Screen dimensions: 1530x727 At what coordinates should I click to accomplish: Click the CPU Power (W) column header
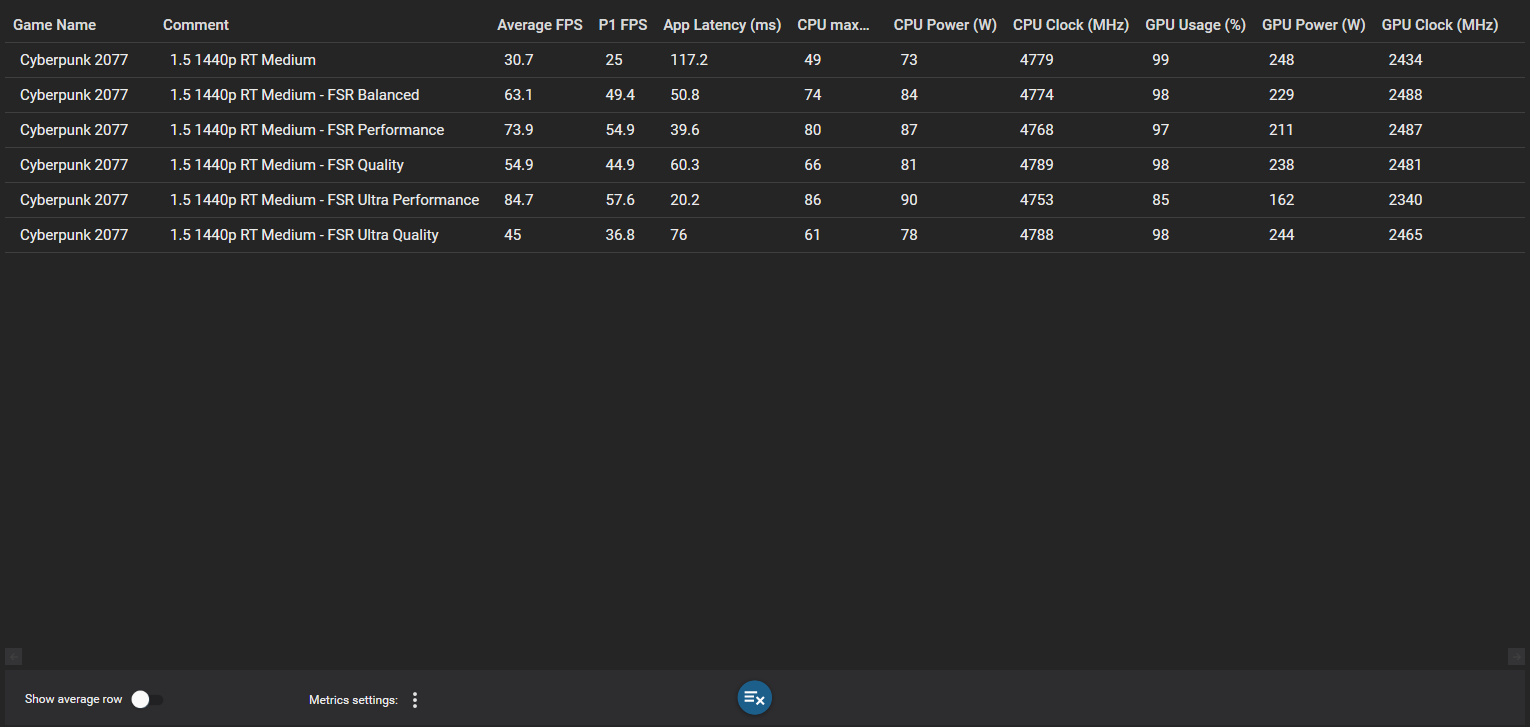click(x=945, y=25)
